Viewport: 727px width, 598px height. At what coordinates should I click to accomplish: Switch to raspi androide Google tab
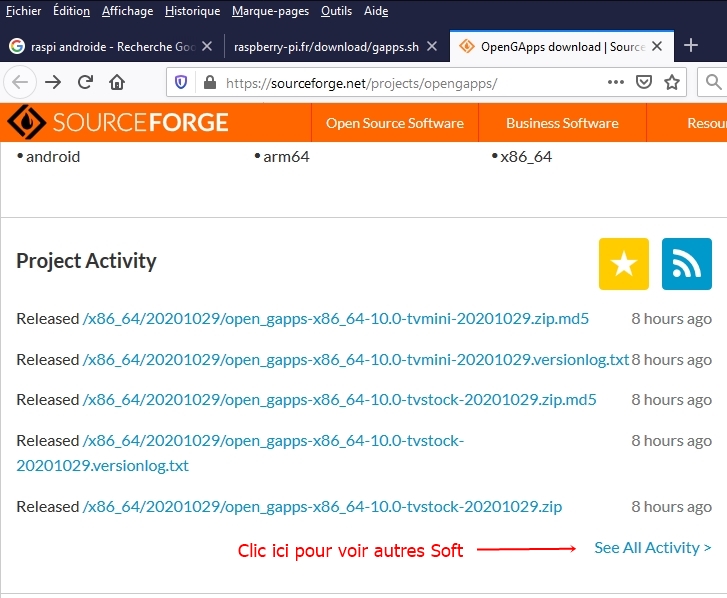(x=110, y=46)
